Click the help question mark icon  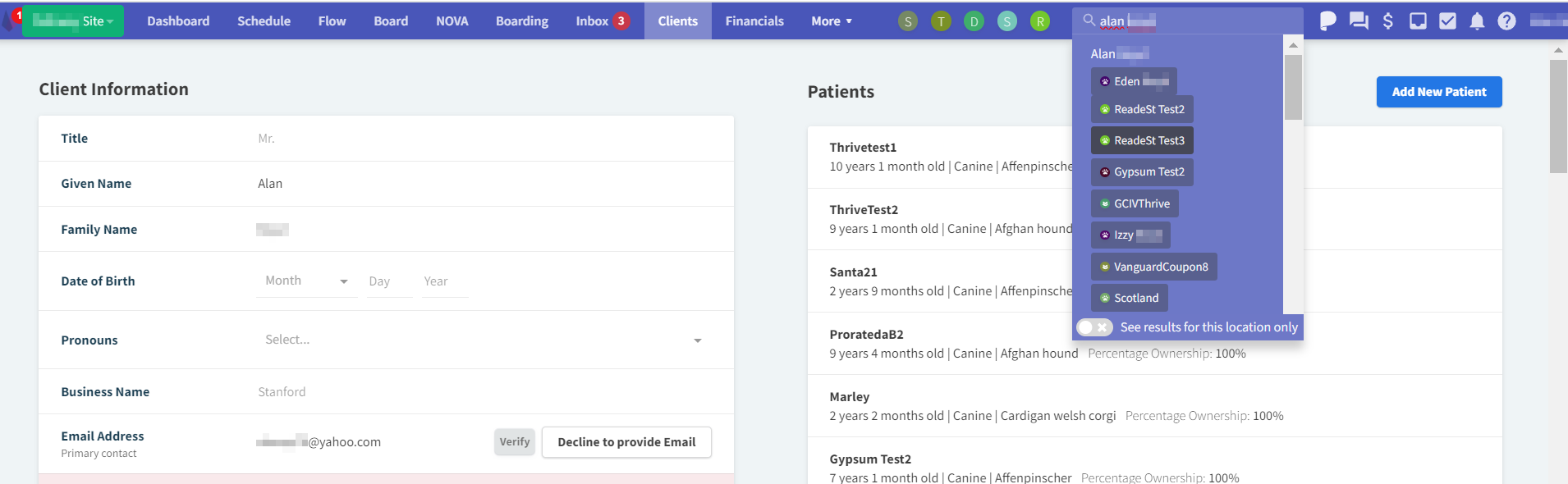coord(1506,21)
